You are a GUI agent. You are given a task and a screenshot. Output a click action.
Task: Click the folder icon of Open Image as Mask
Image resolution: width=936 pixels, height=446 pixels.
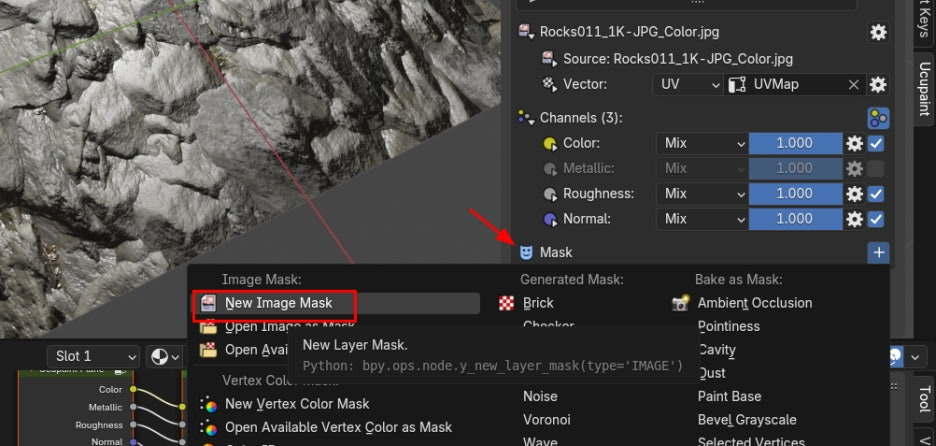click(208, 327)
